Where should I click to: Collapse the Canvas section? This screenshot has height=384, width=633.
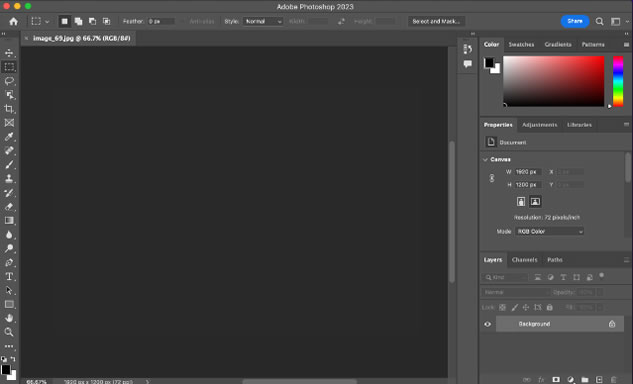(x=485, y=159)
